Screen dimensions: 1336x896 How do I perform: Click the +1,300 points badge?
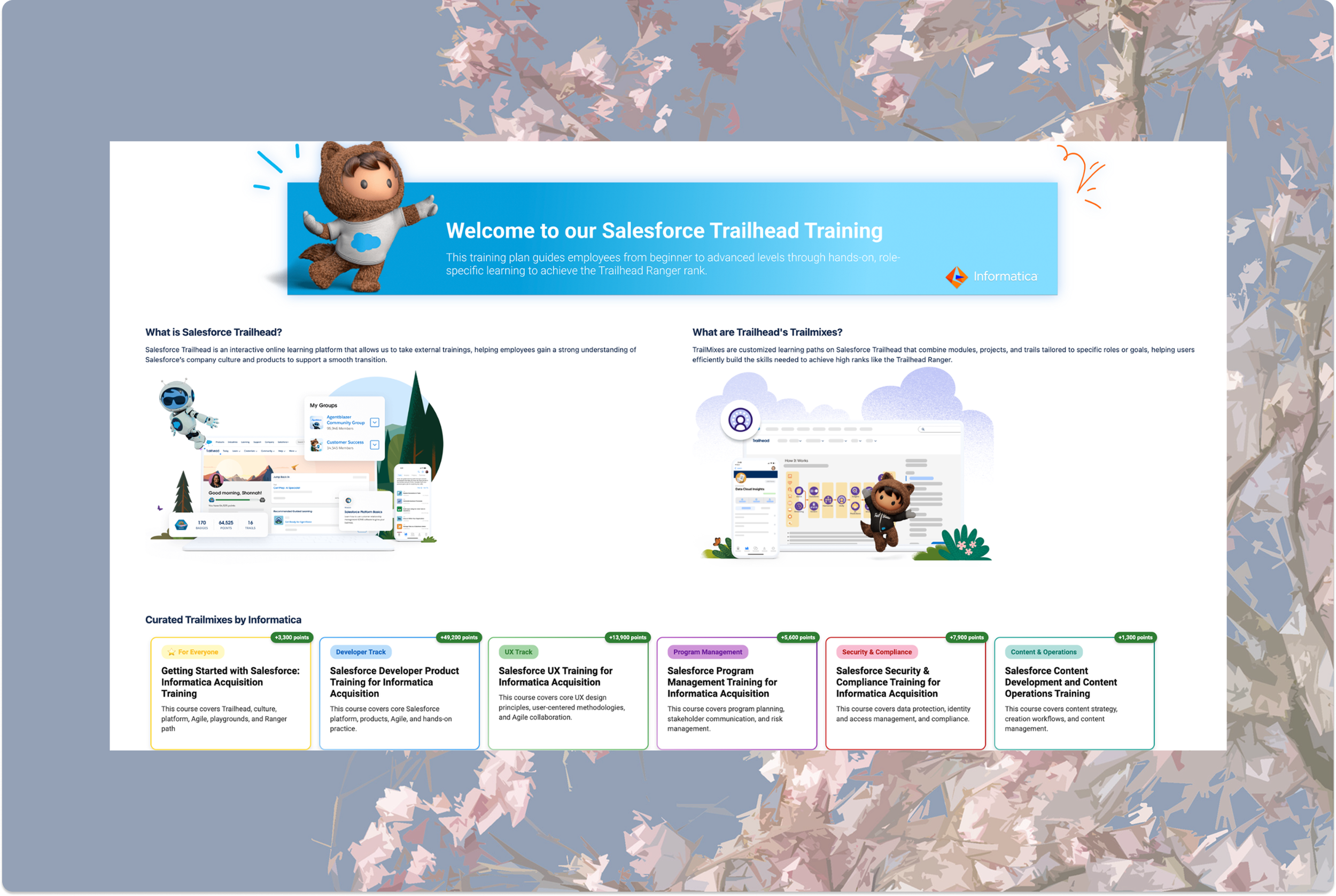click(x=1136, y=637)
